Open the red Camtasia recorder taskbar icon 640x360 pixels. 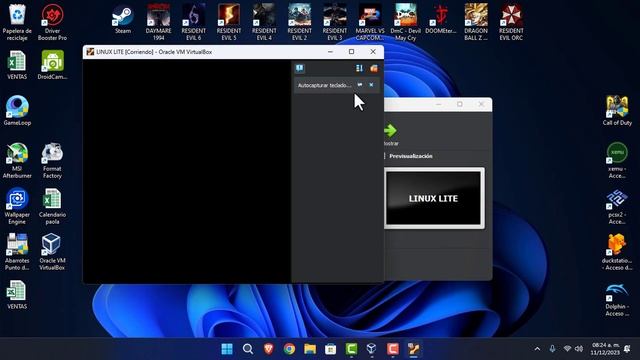(393, 349)
